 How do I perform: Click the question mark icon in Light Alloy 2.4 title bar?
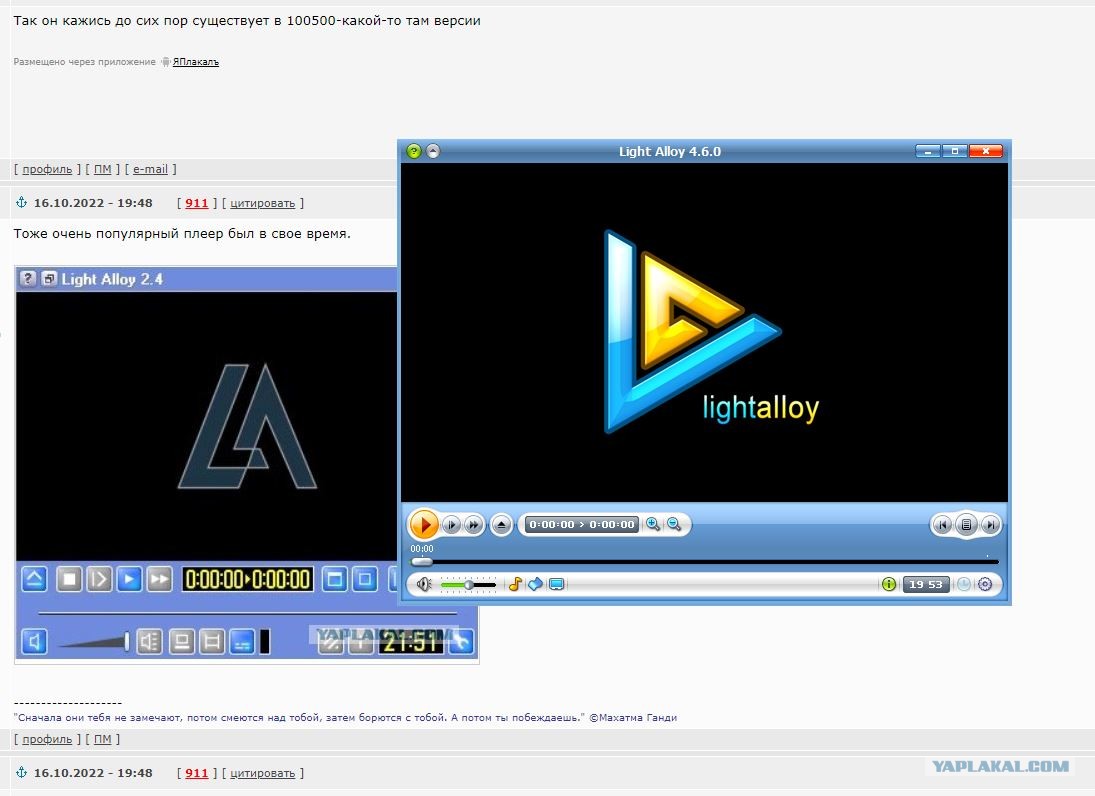(x=27, y=279)
